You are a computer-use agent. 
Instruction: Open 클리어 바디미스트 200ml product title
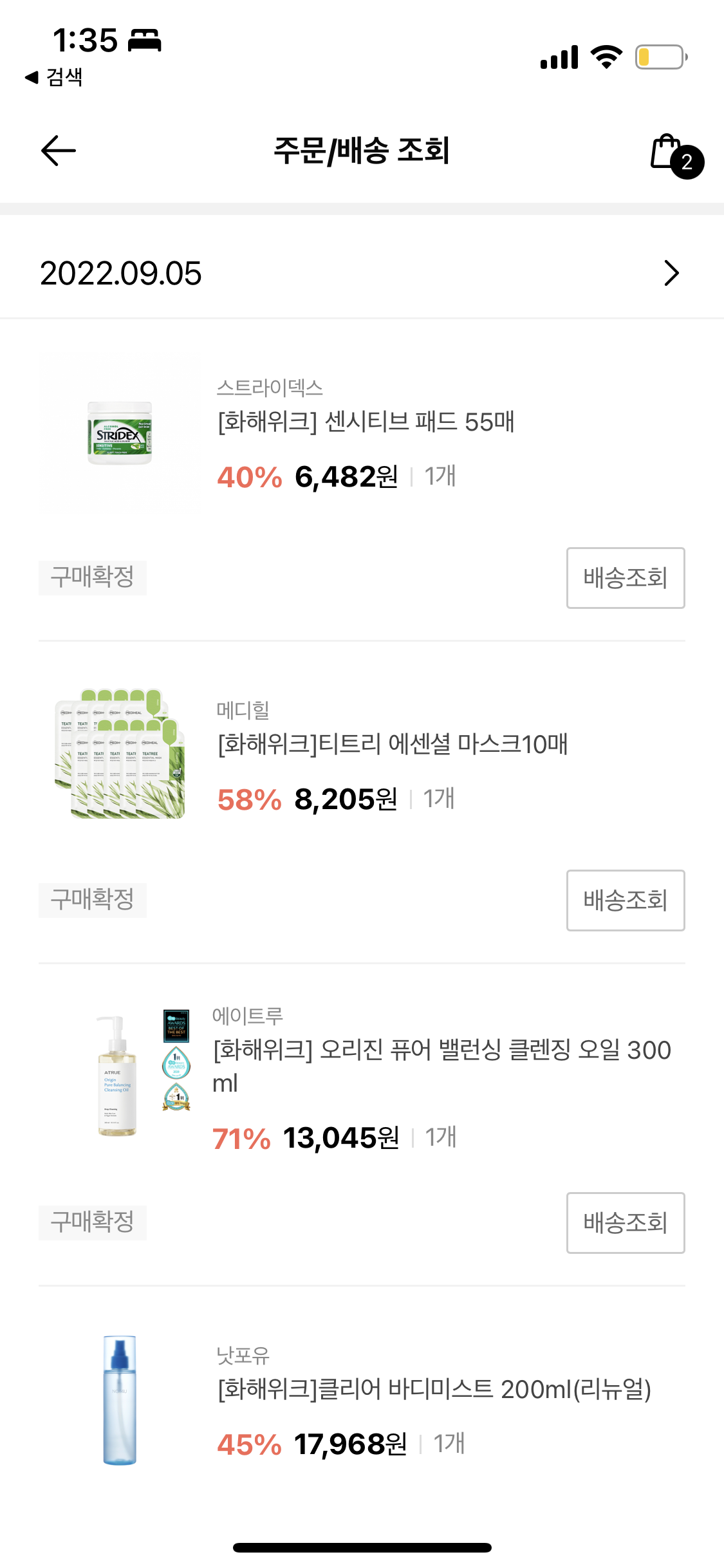tap(434, 1389)
